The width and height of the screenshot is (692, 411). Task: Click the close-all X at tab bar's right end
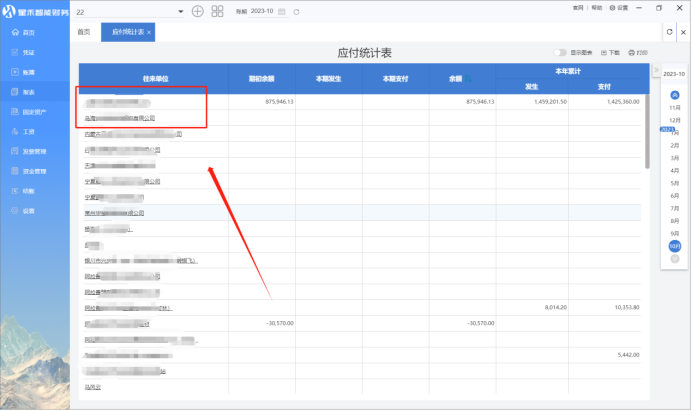coord(683,32)
